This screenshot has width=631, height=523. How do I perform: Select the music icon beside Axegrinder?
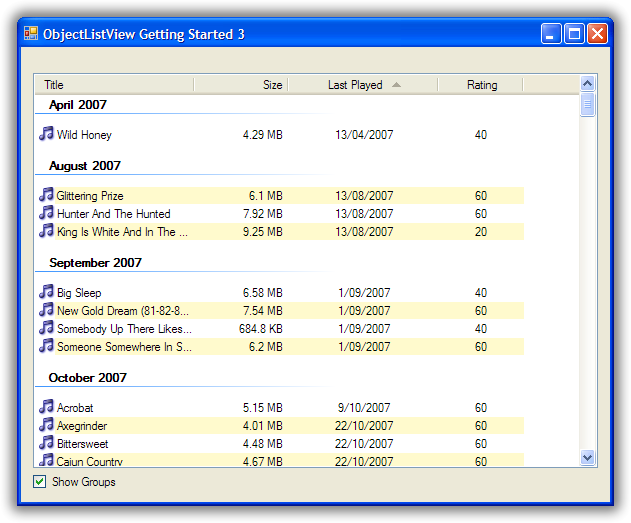pos(46,425)
